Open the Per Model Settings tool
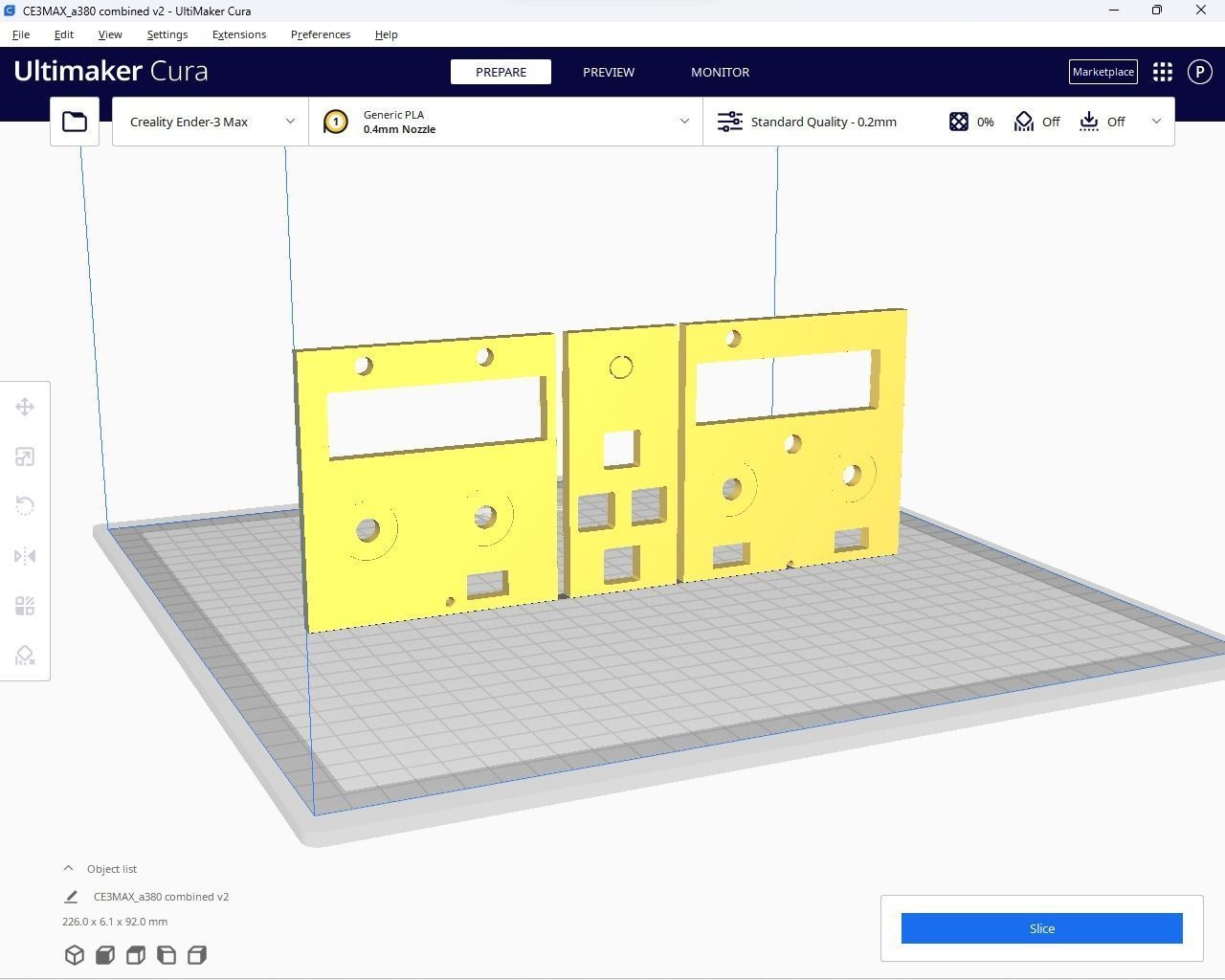Viewport: 1225px width, 980px height. 25,606
